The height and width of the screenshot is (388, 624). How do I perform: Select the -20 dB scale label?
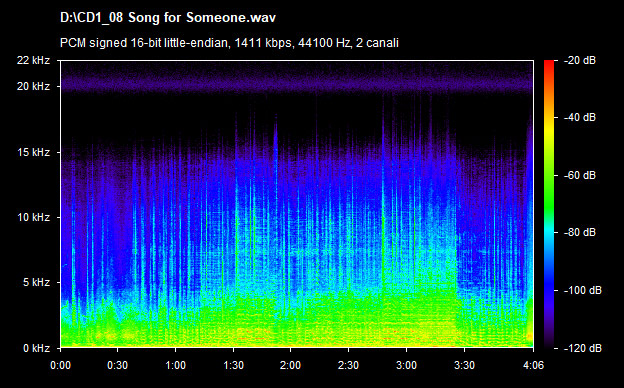pos(580,60)
